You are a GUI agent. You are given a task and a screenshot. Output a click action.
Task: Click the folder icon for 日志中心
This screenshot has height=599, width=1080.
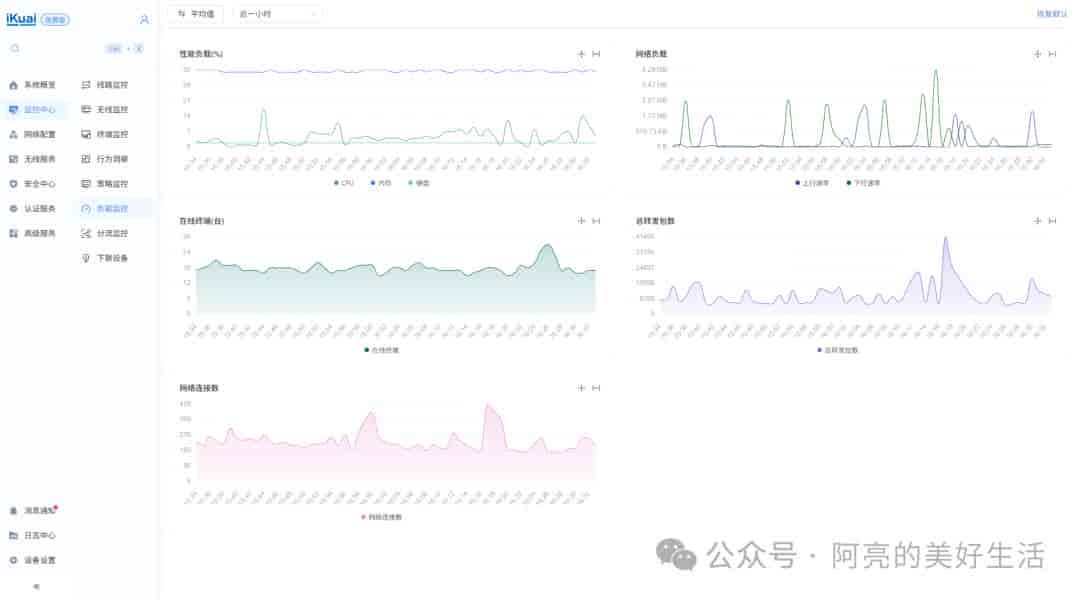(x=13, y=536)
